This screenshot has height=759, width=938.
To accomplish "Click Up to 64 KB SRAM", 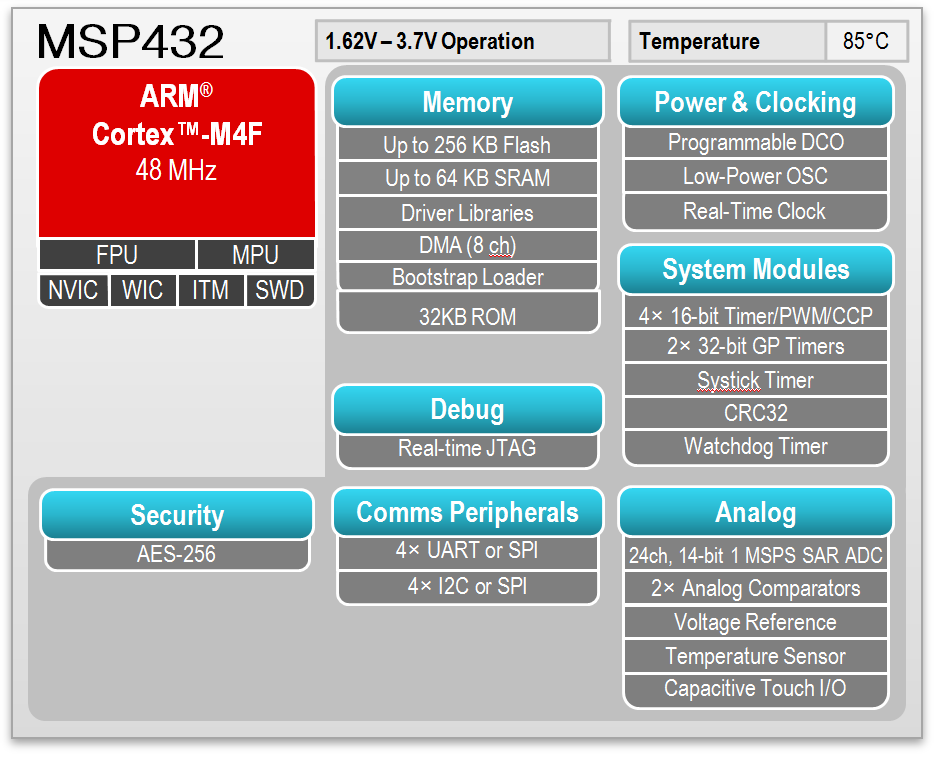I will [x=468, y=178].
